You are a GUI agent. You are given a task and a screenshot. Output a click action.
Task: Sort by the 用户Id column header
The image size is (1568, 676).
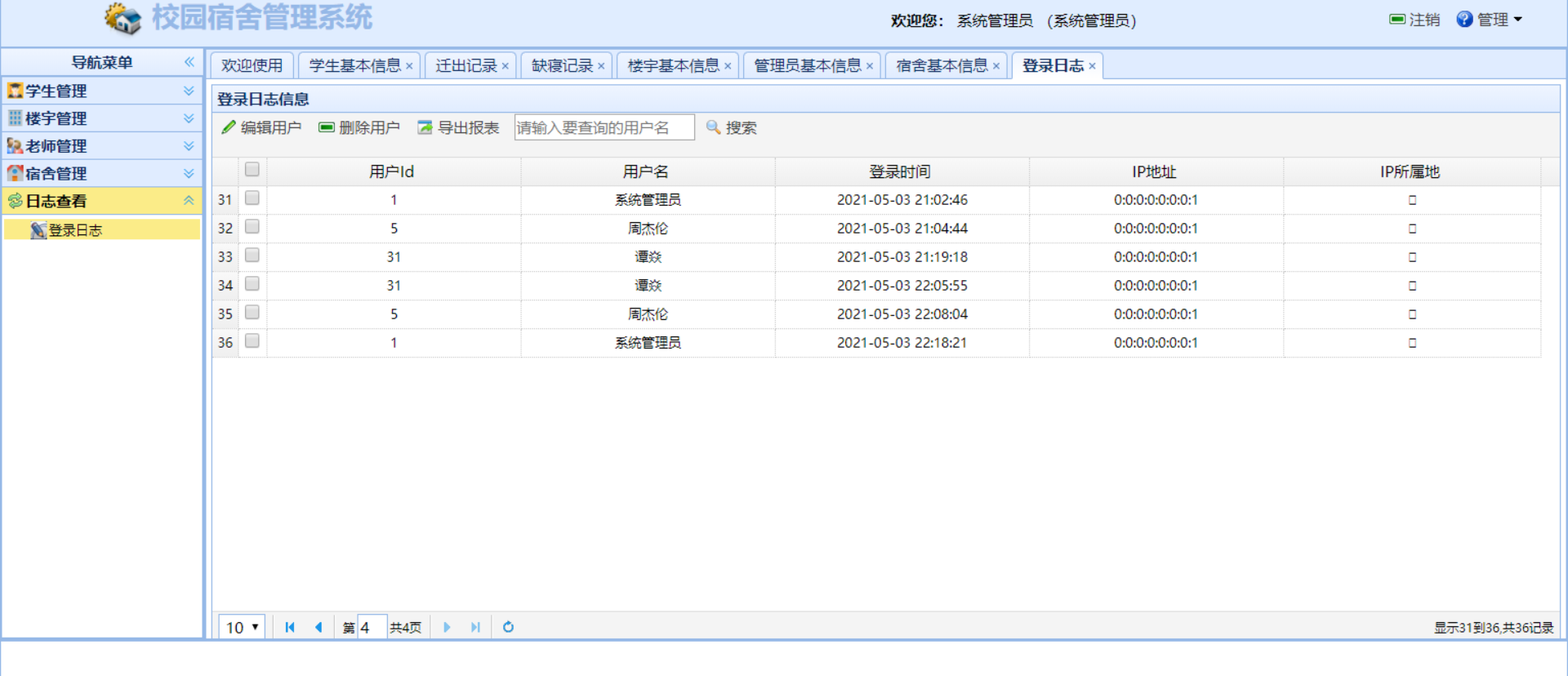(x=393, y=171)
